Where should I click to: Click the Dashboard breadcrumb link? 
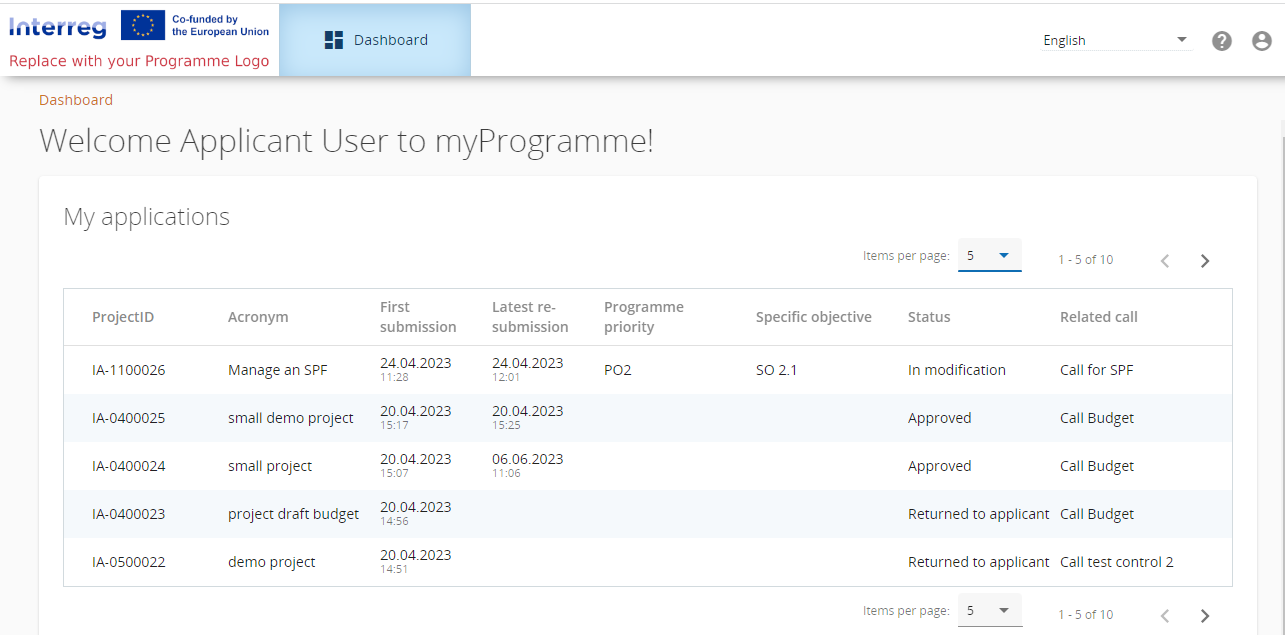76,100
